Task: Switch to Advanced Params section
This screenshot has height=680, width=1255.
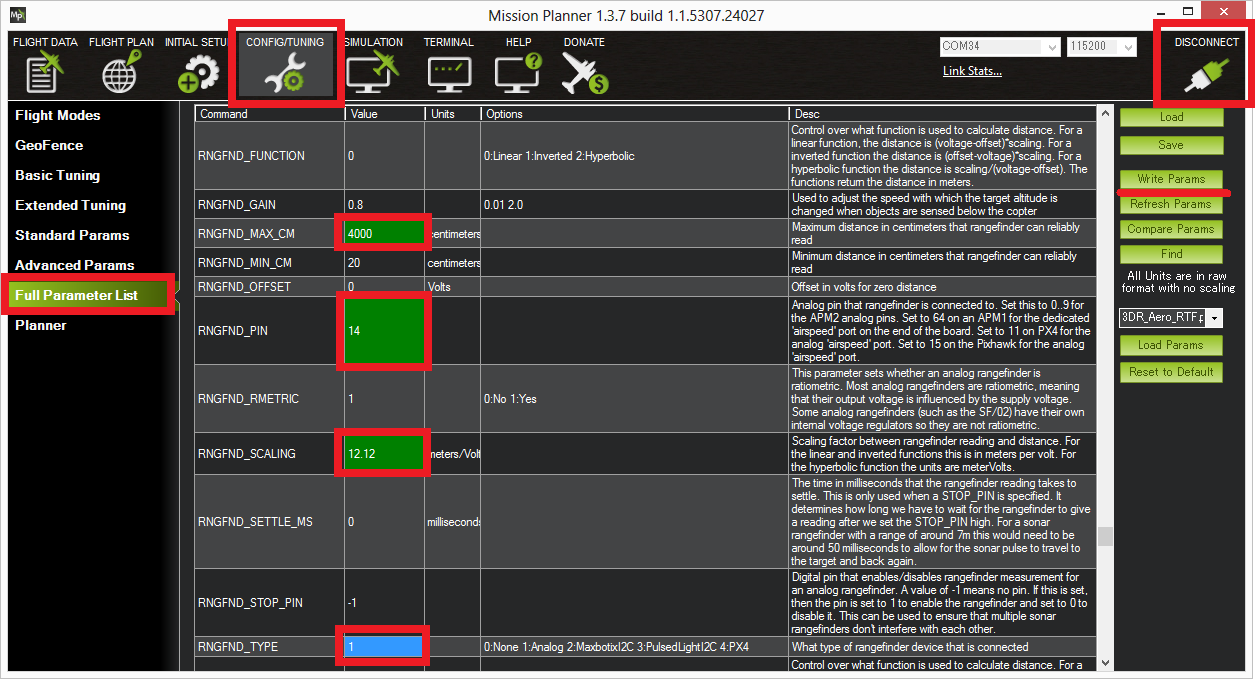Action: [74, 265]
